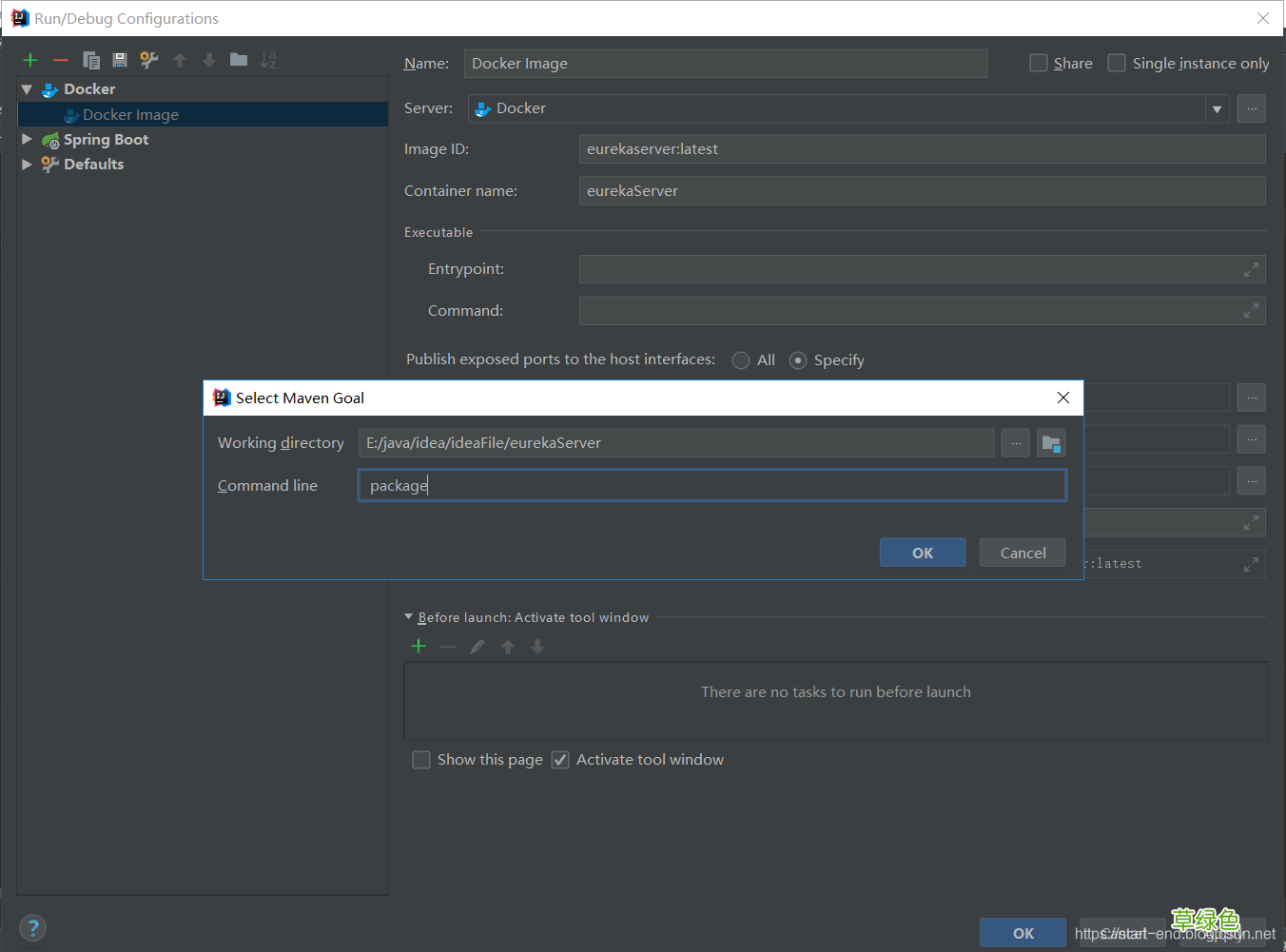1286x952 pixels.
Task: Save the configuration using floppy disk icon
Action: click(120, 60)
